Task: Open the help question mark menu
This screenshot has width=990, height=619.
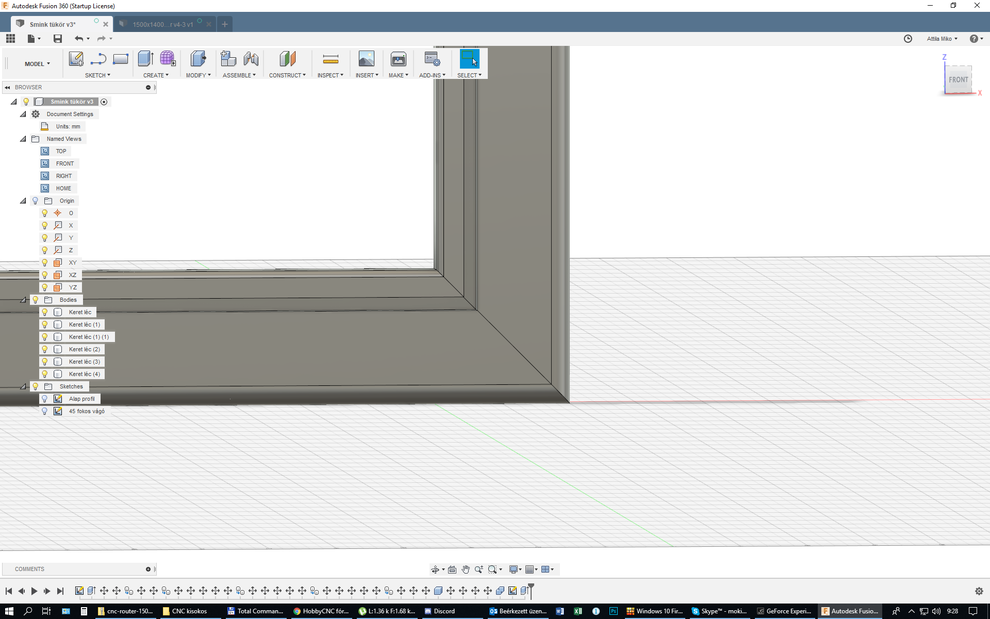Action: point(976,39)
